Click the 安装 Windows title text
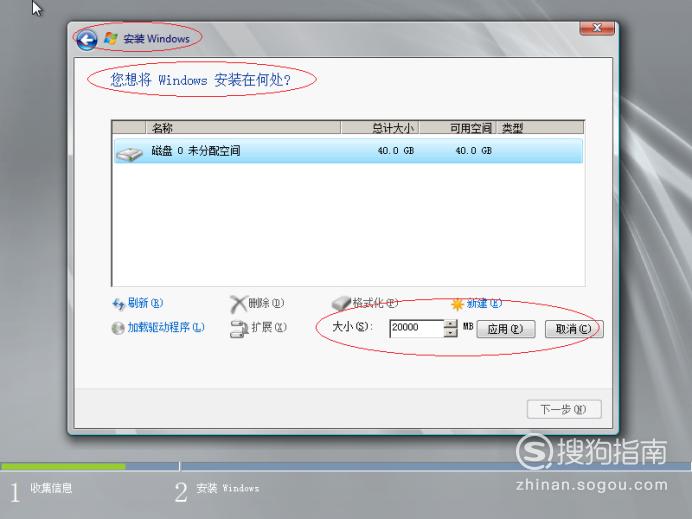 point(156,39)
